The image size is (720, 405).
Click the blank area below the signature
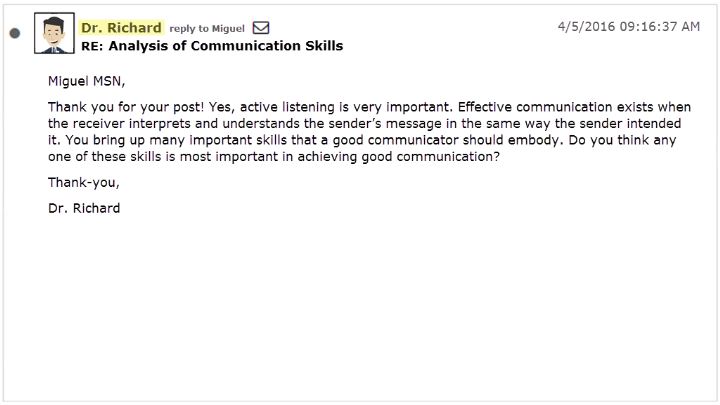(x=360, y=308)
